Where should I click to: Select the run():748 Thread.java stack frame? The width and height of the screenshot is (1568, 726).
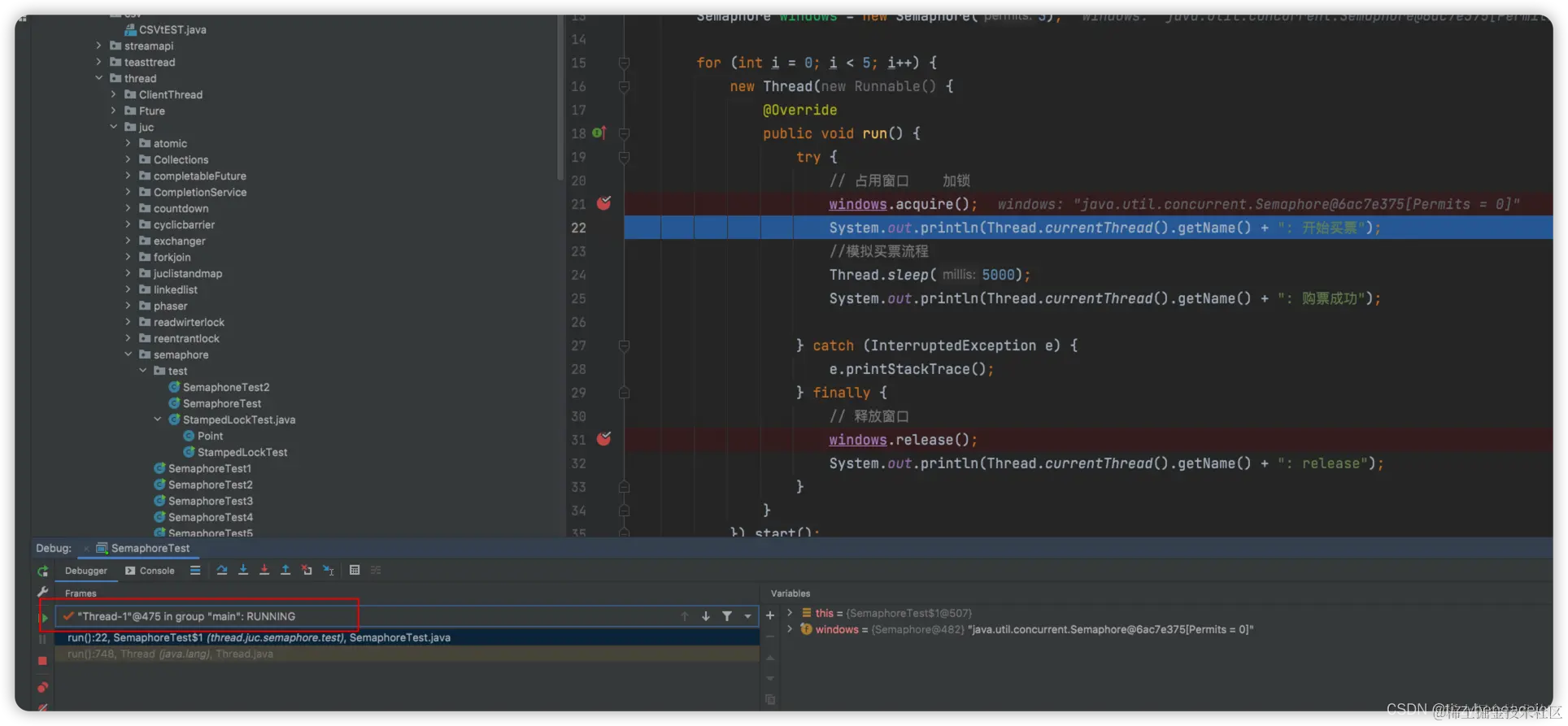pyautogui.click(x=407, y=654)
